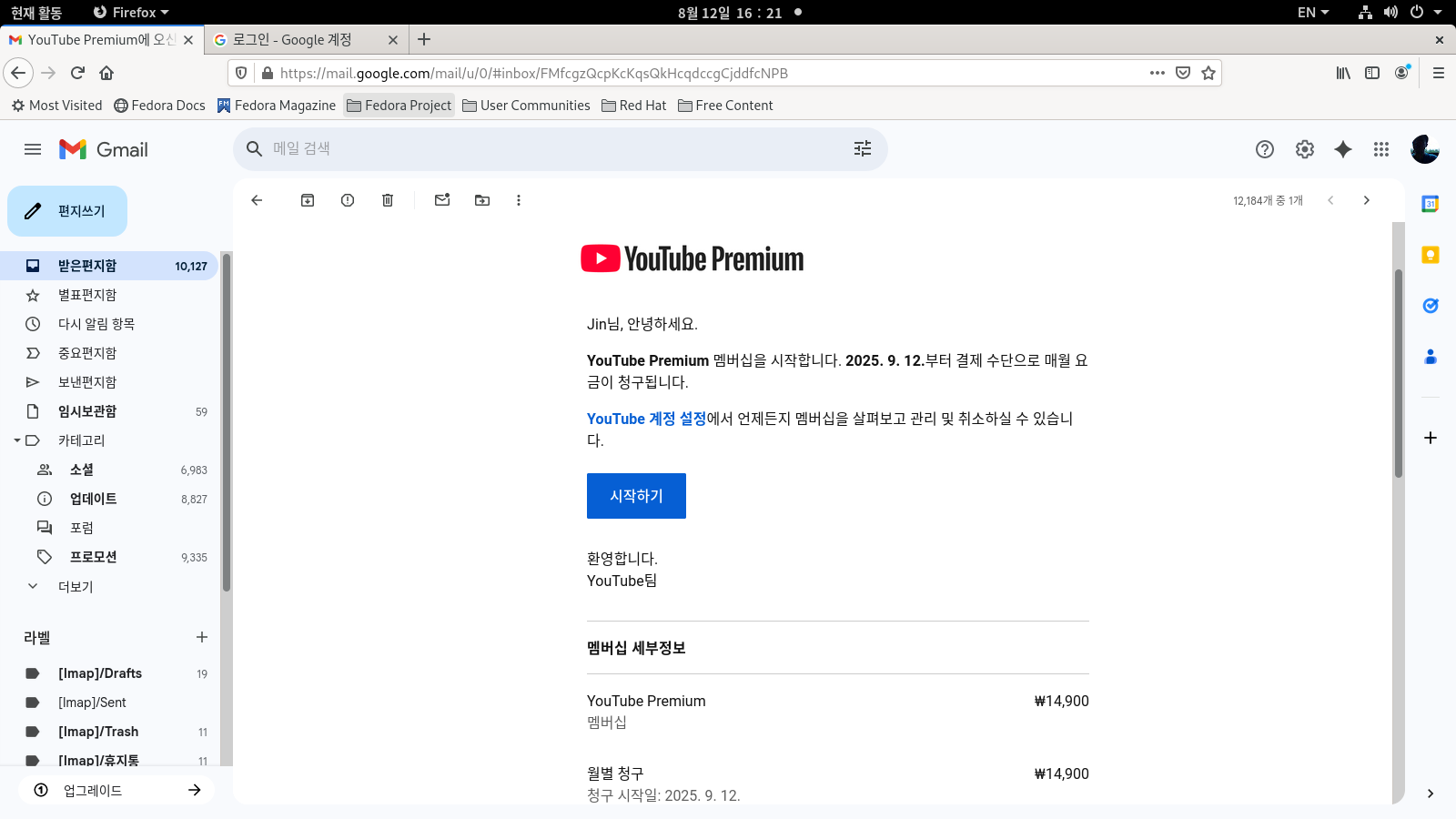Image resolution: width=1456 pixels, height=819 pixels.
Task: Delete the YouTube Premium email
Action: point(388,200)
